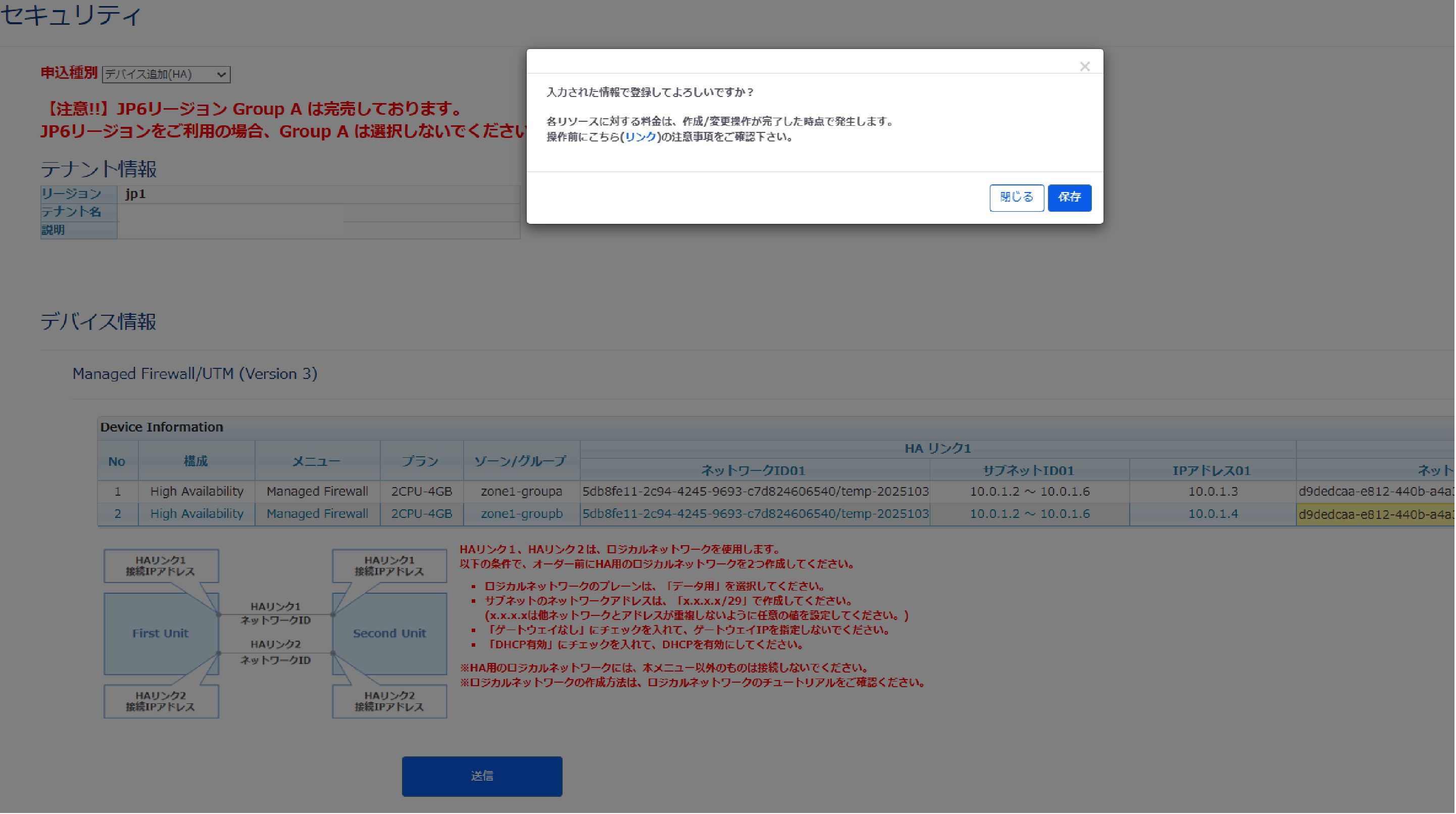Click row 1 network ID 5db8fe11 cell
The height and width of the screenshot is (814, 1456).
pos(755,491)
